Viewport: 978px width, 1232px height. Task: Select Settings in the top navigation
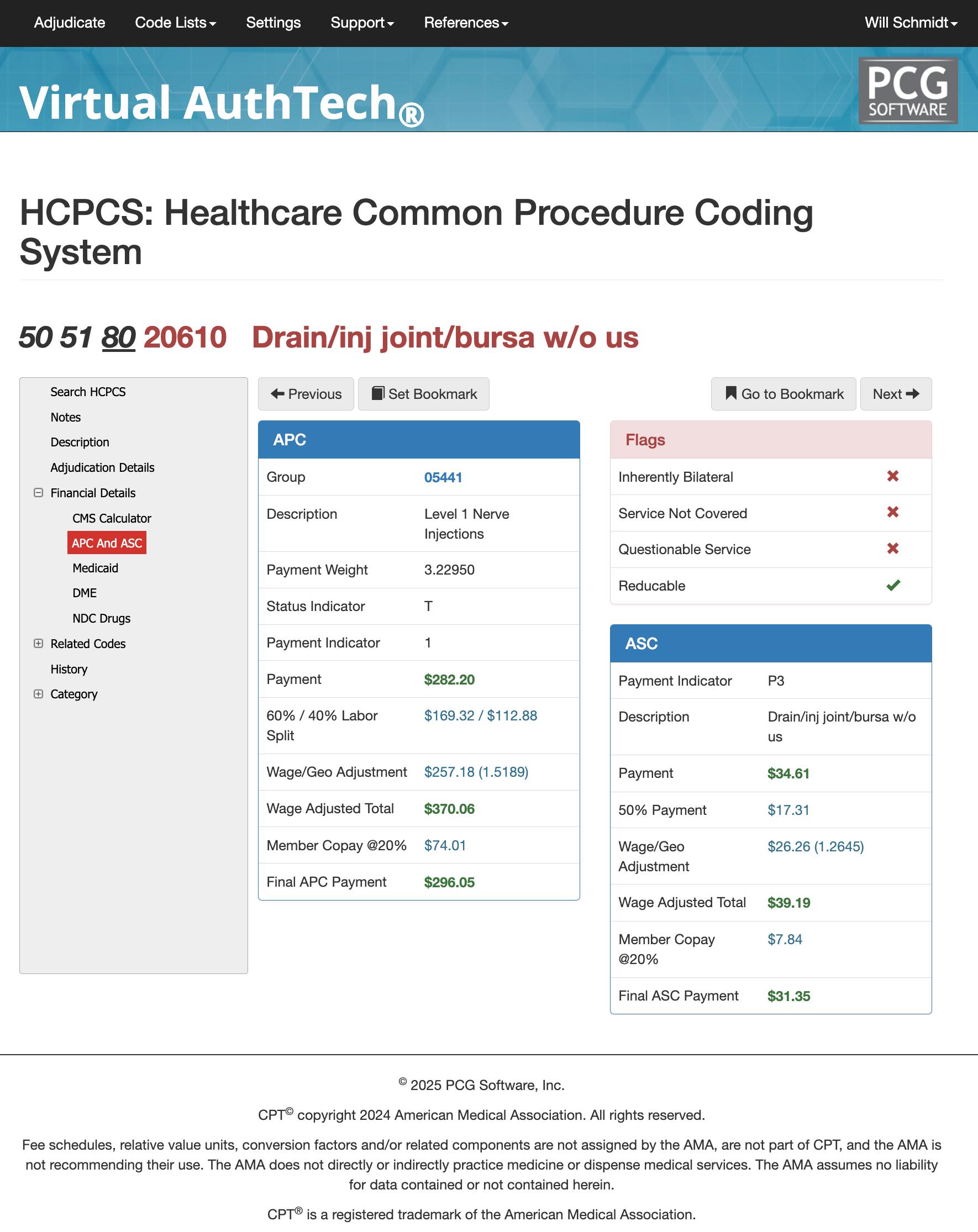point(273,23)
